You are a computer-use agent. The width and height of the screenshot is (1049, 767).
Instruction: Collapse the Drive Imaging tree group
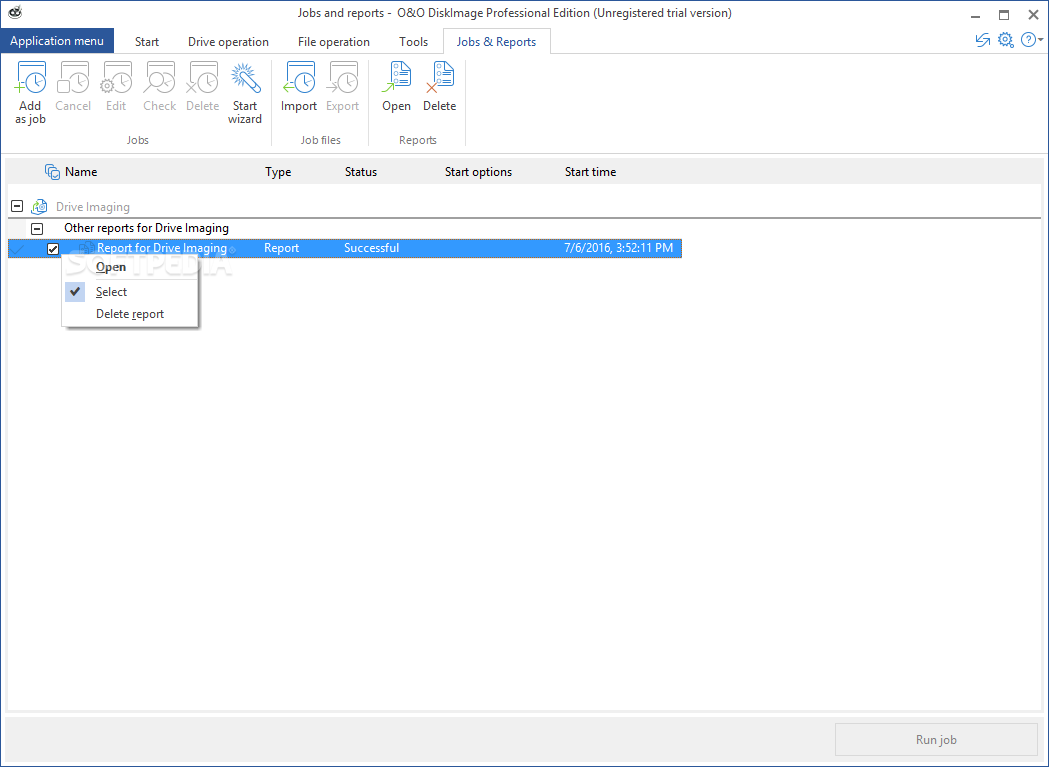coord(17,206)
